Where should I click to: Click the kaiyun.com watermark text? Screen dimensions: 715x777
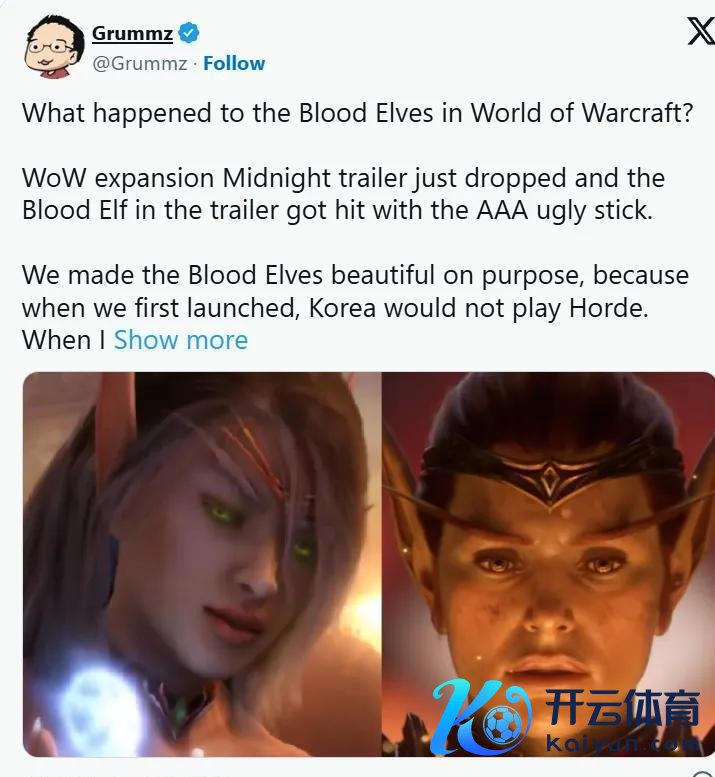(622, 744)
